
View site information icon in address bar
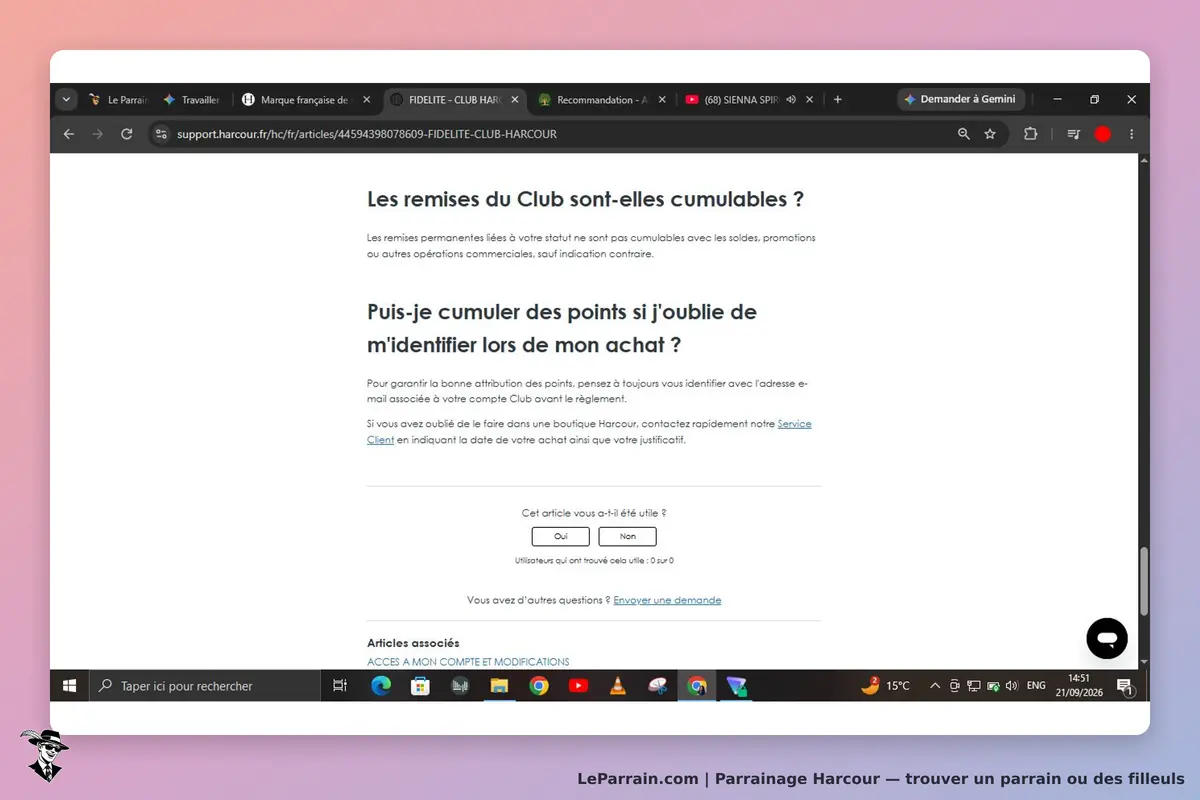pyautogui.click(x=162, y=134)
